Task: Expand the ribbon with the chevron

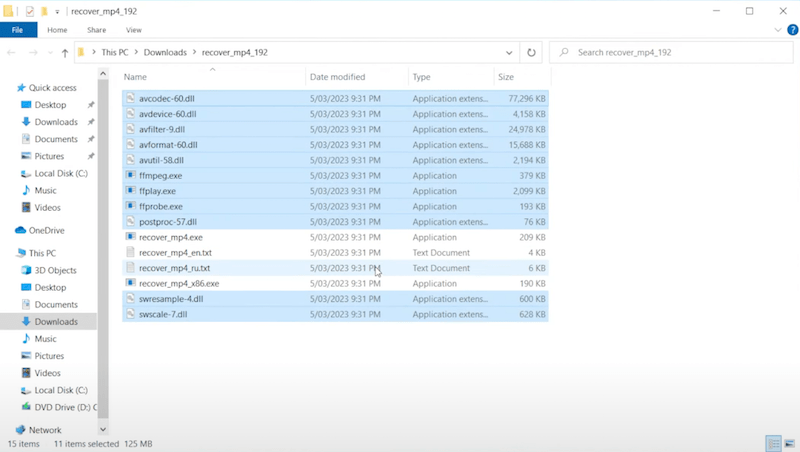Action: coord(778,30)
